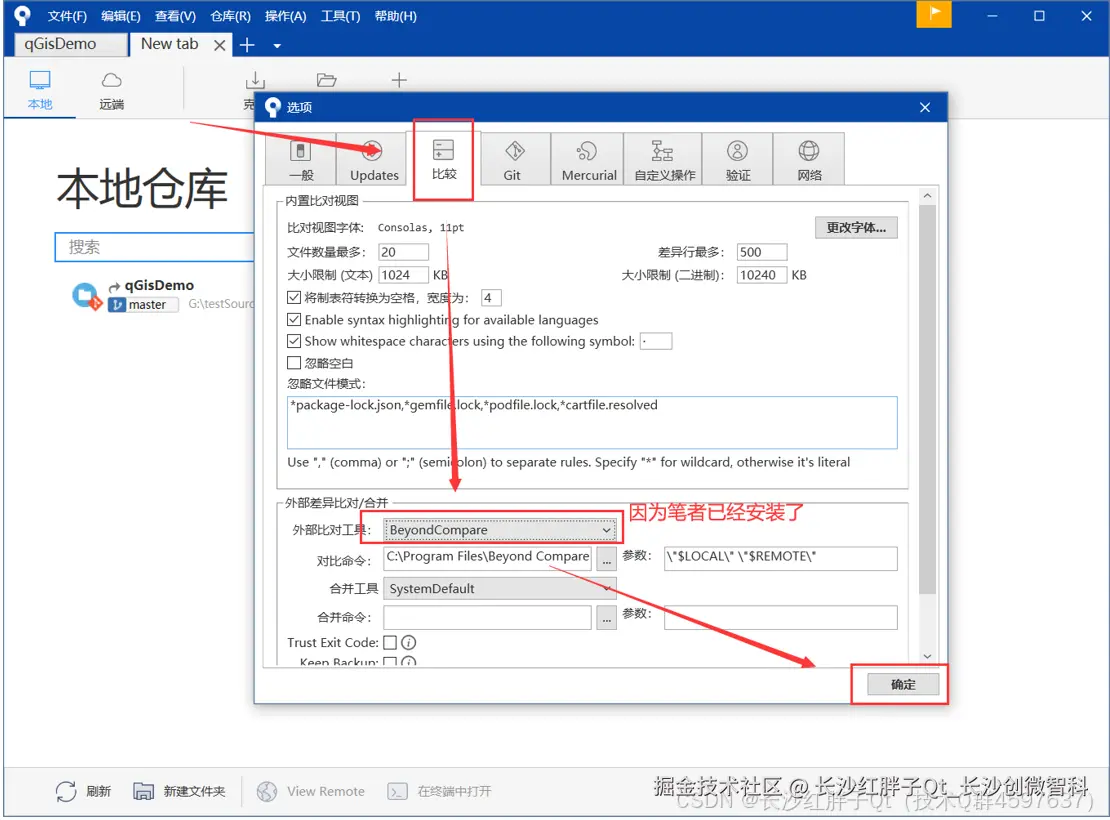Open the tab list dropdown arrow
This screenshot has width=1110, height=820.
tap(277, 46)
